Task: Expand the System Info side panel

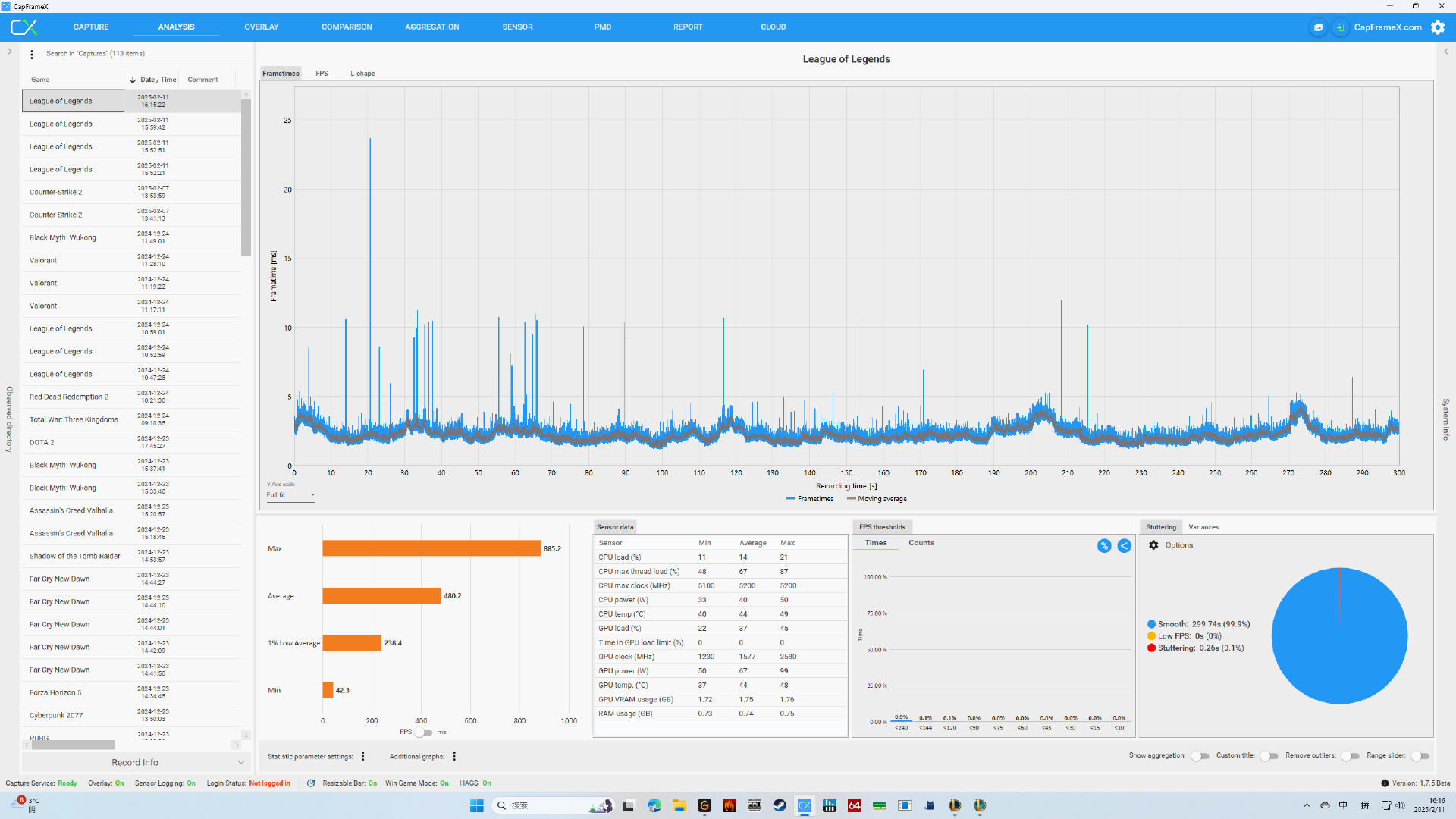Action: click(x=1446, y=52)
